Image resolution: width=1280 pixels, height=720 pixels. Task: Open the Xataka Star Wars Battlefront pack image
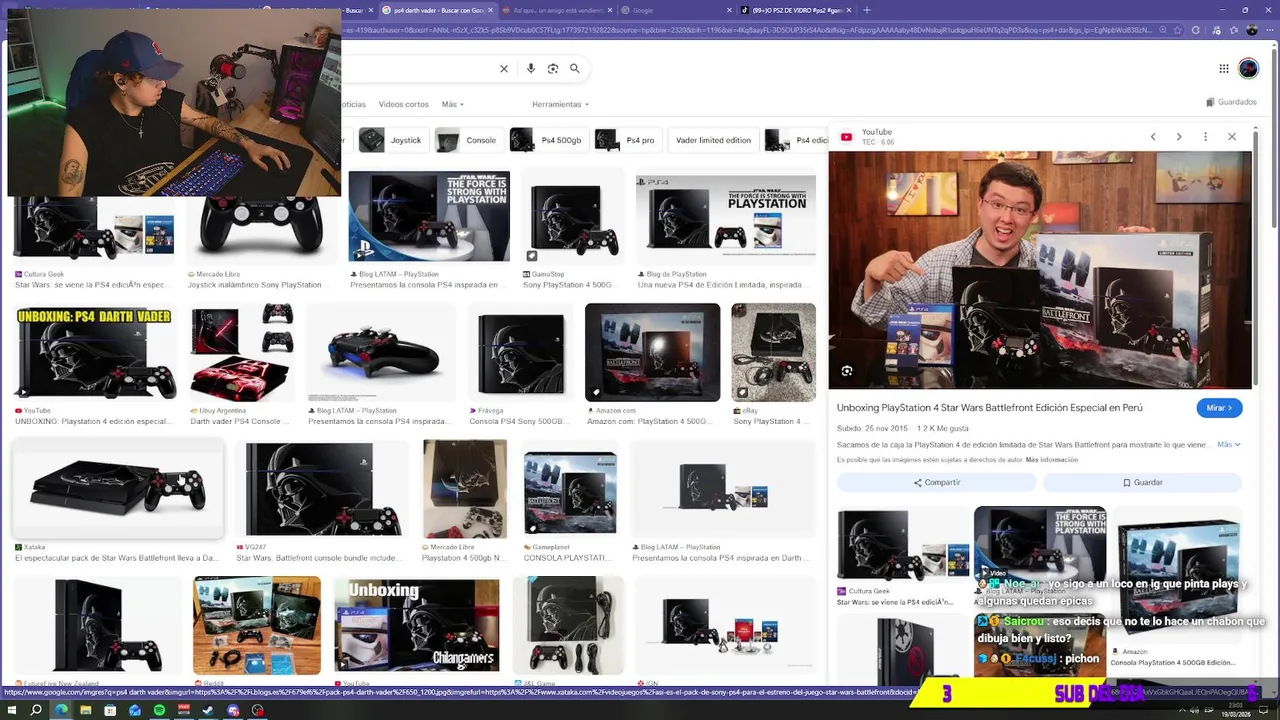(118, 489)
